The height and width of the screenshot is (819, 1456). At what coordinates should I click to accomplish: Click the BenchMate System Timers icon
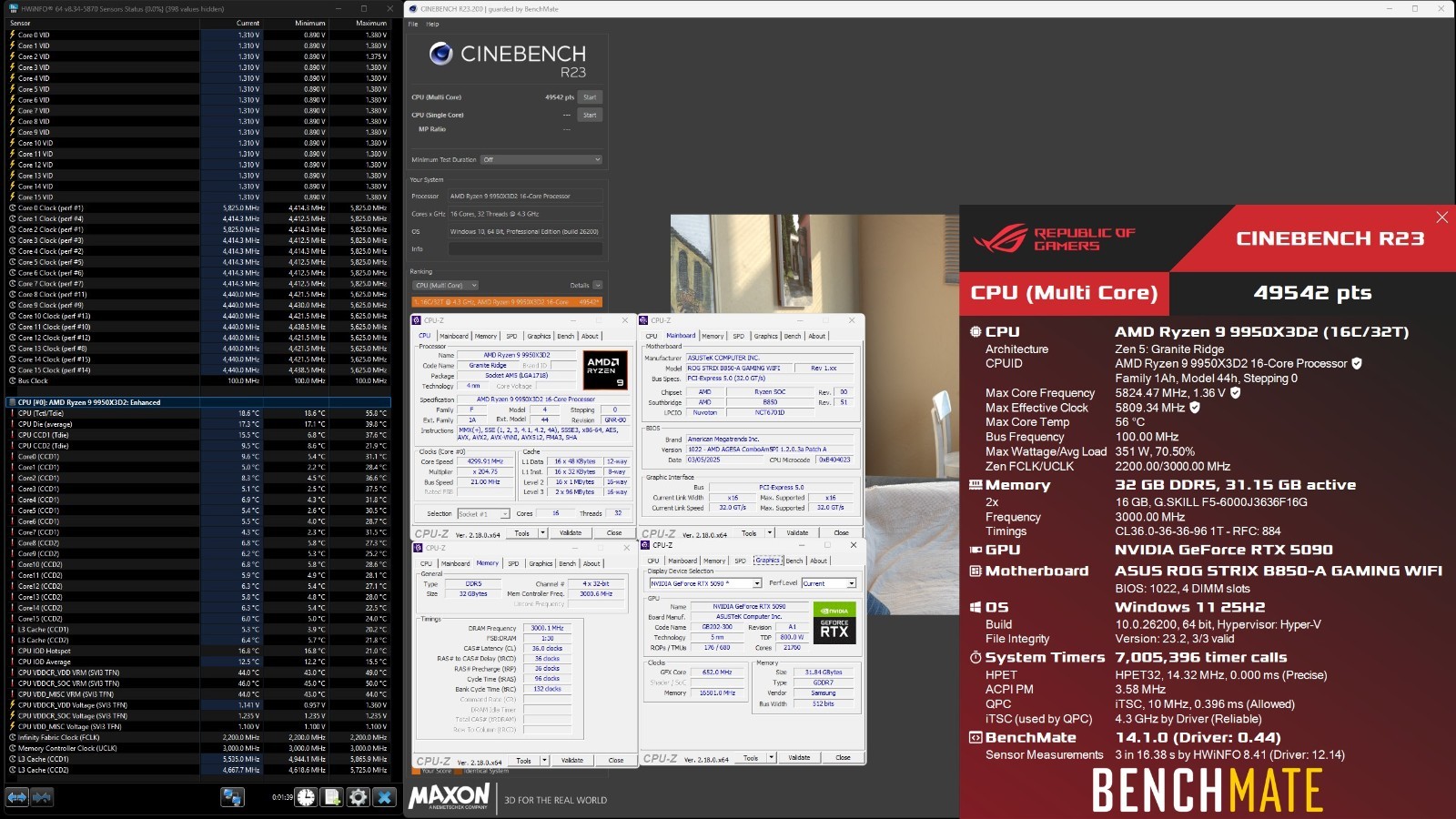pyautogui.click(x=976, y=657)
